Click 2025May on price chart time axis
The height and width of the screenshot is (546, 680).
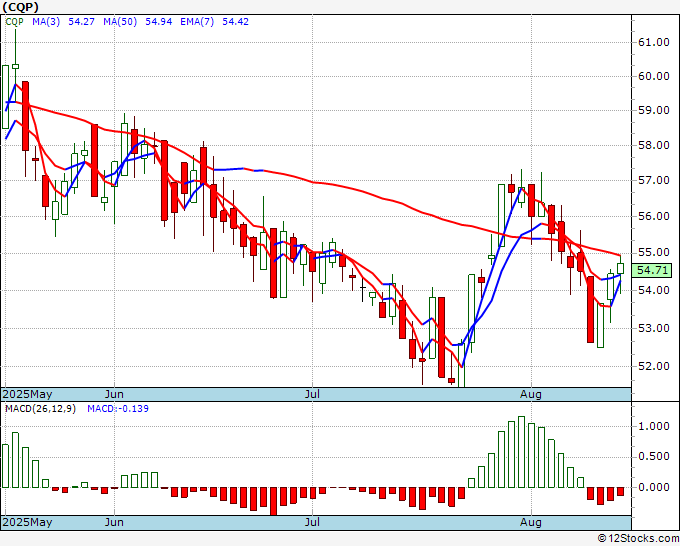coord(27,394)
